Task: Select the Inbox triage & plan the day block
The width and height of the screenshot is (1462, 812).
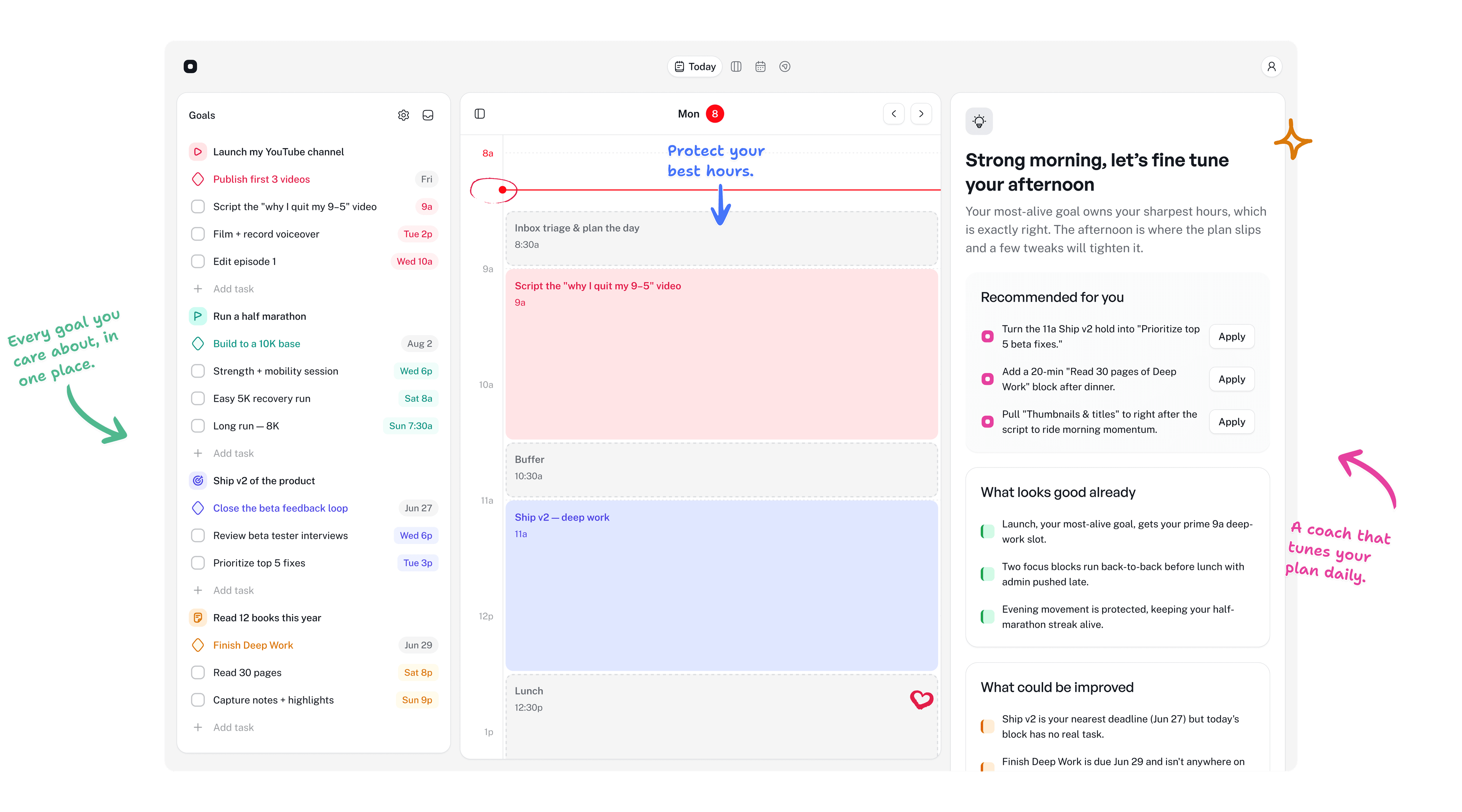Action: (x=721, y=238)
